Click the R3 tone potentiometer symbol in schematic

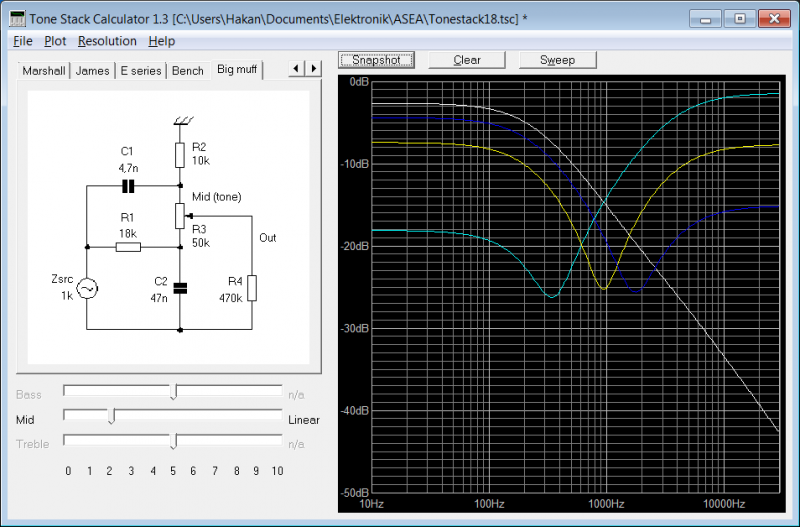pos(180,215)
